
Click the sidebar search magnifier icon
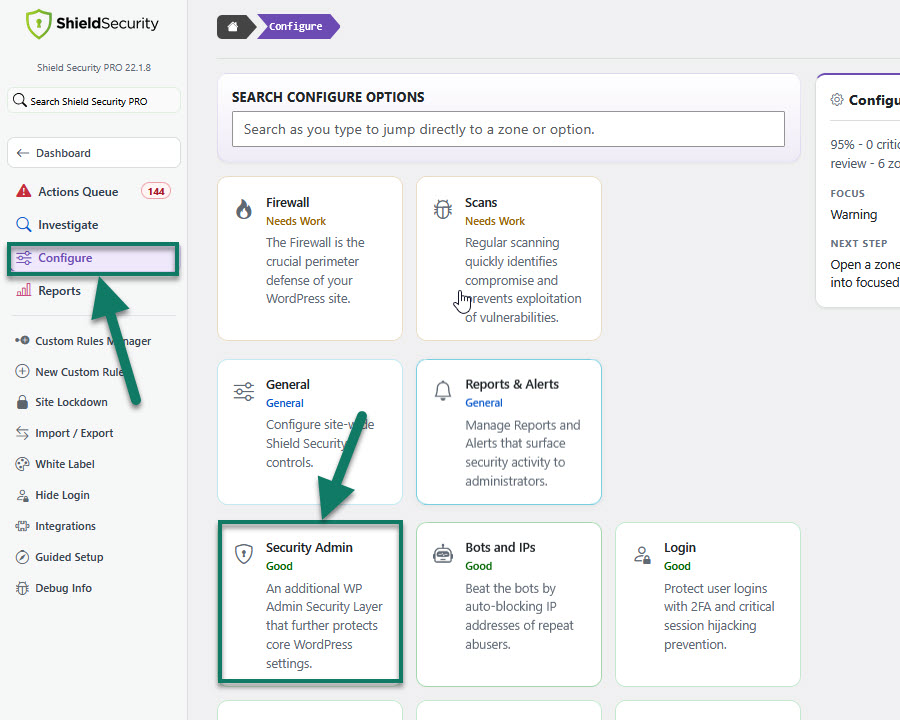click(x=20, y=100)
